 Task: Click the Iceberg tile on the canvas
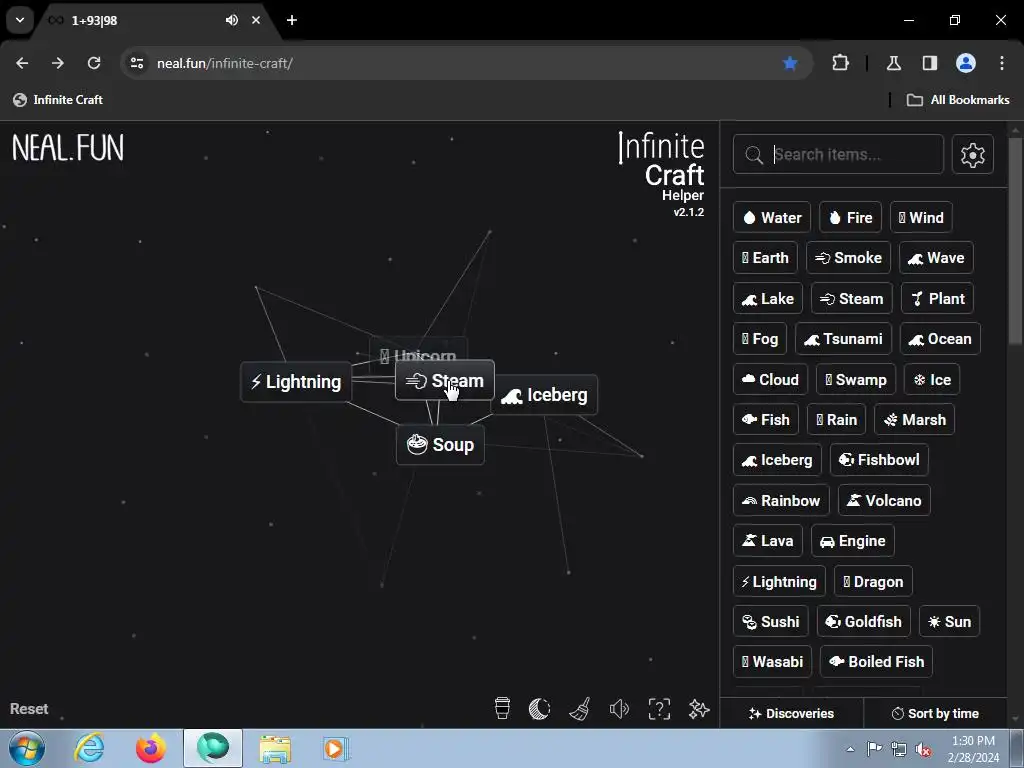point(545,395)
